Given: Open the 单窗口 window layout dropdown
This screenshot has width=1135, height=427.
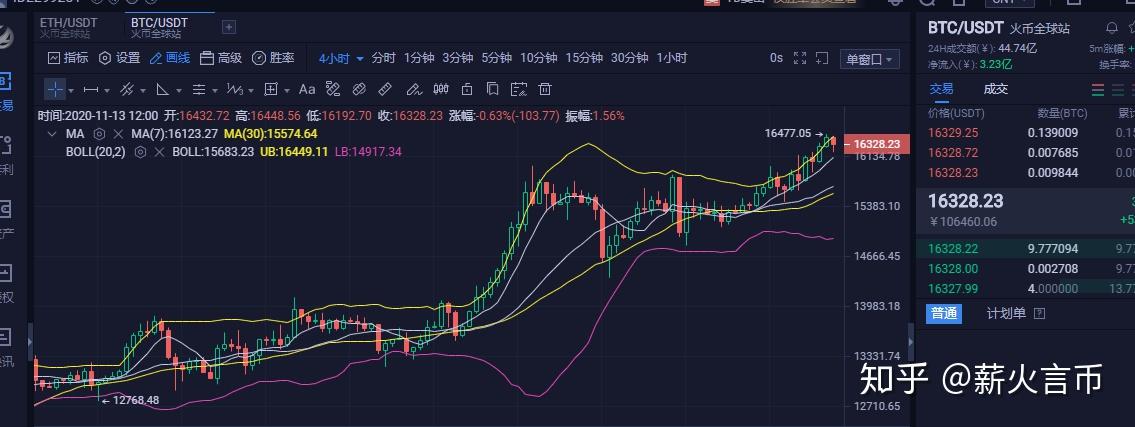Looking at the screenshot, I should pos(870,59).
